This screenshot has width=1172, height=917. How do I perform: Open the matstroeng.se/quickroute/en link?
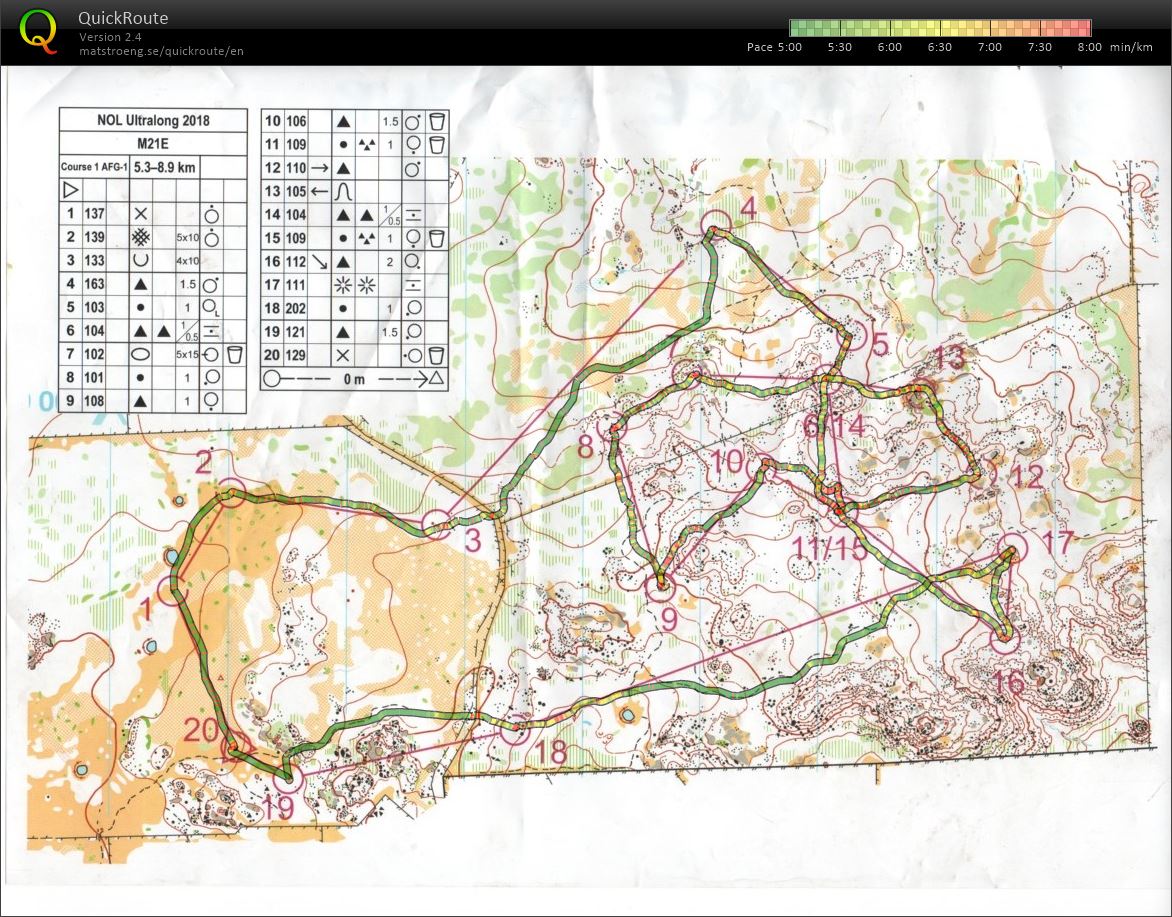[161, 51]
